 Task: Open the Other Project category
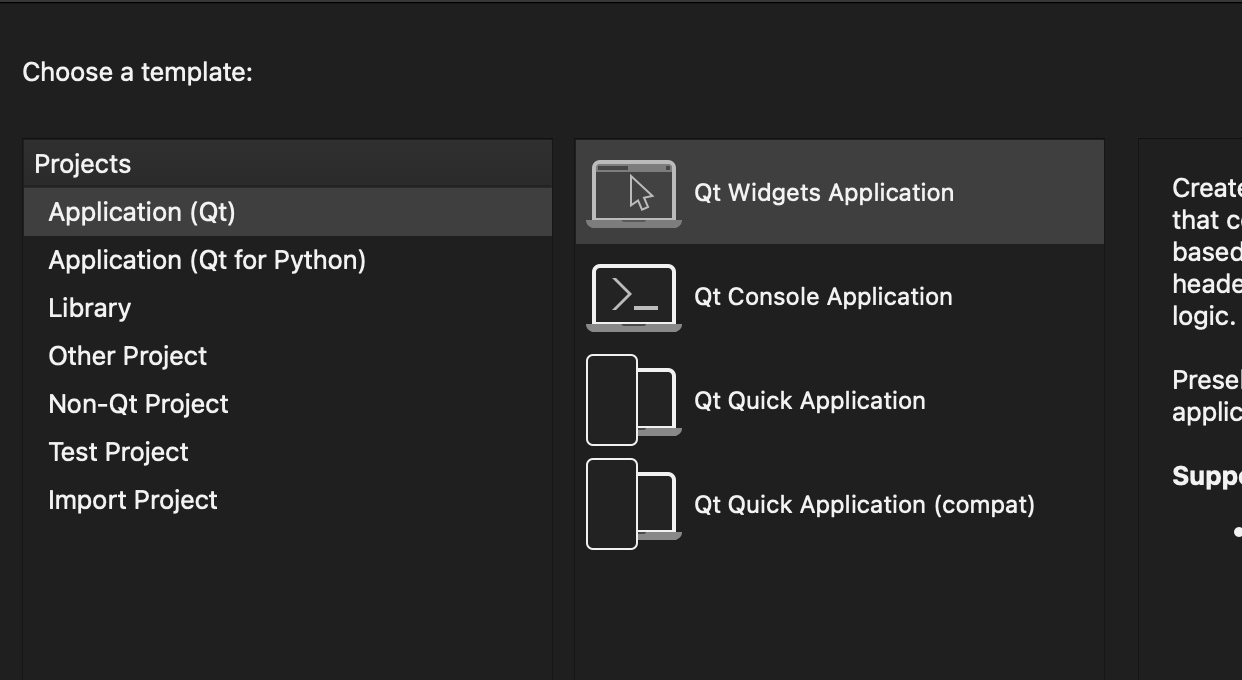(x=288, y=356)
